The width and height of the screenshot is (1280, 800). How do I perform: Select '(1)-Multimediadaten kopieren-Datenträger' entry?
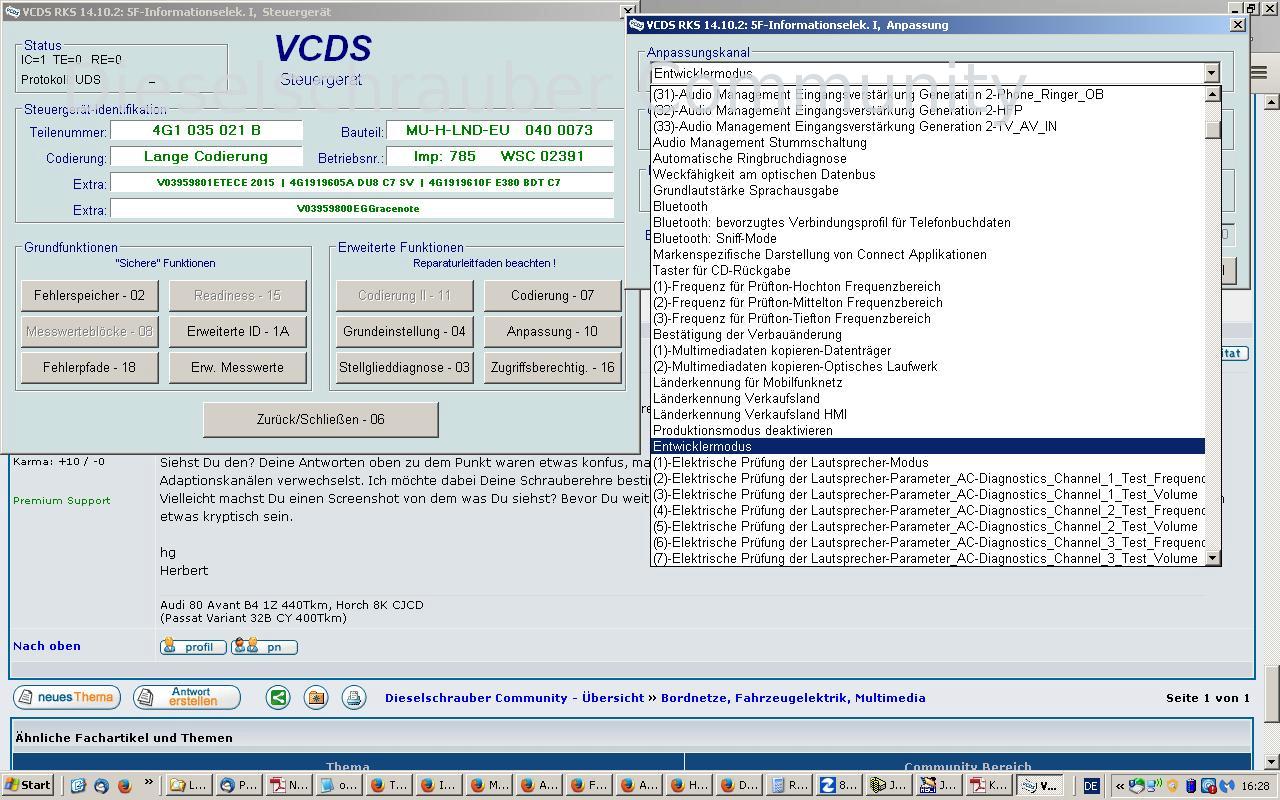[928, 350]
